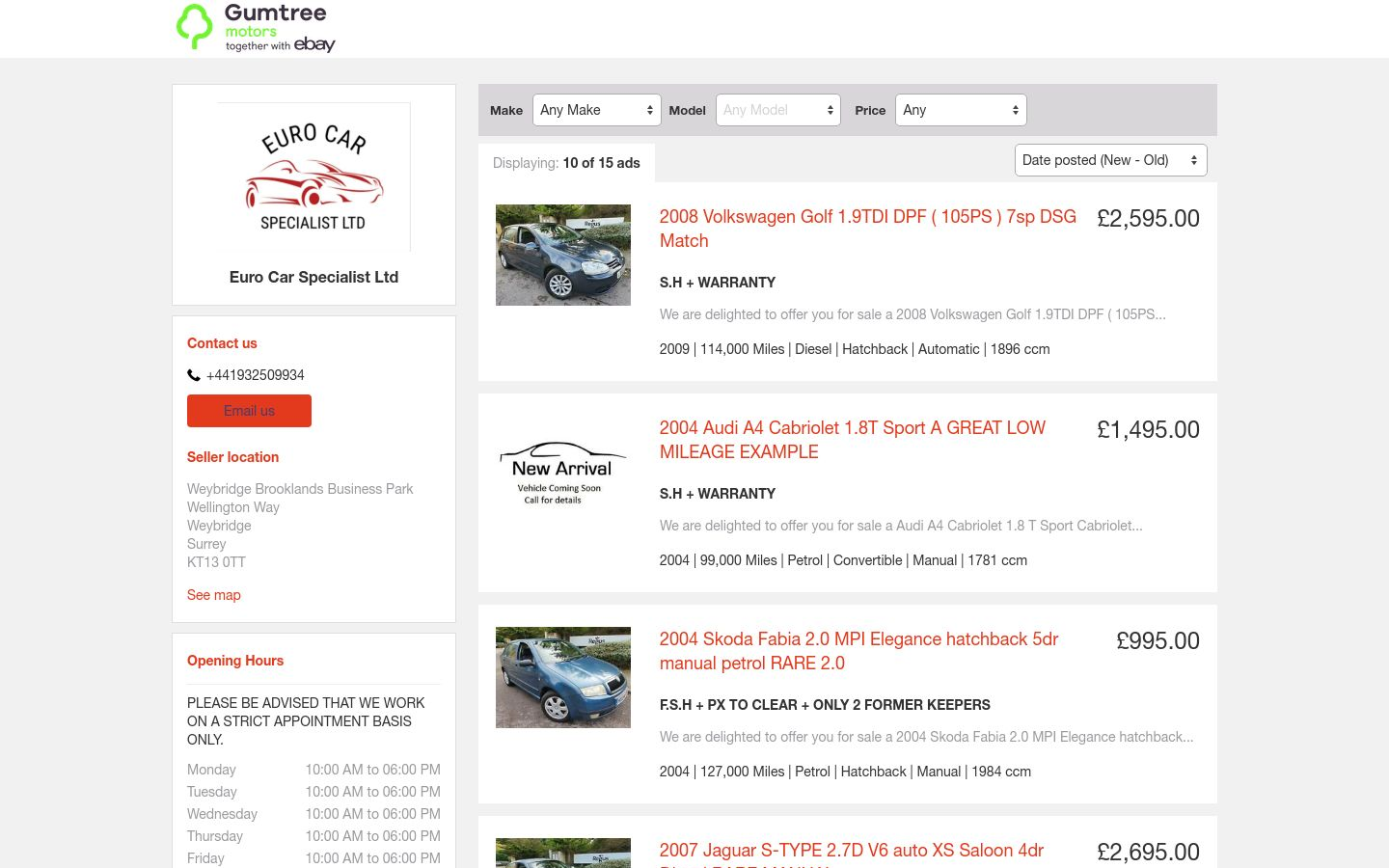
Task: Click the 'KT13 0TT' postcode
Action: [x=216, y=562]
